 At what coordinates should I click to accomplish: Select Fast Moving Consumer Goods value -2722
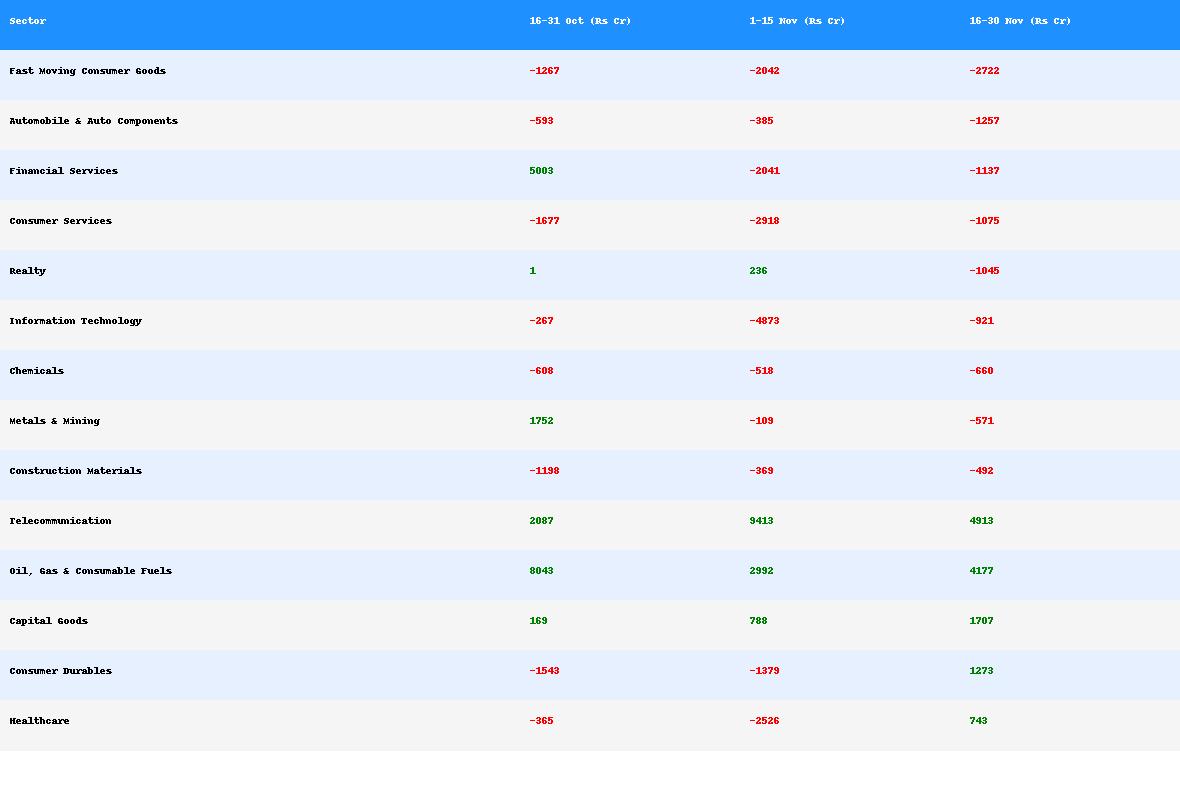(x=984, y=71)
